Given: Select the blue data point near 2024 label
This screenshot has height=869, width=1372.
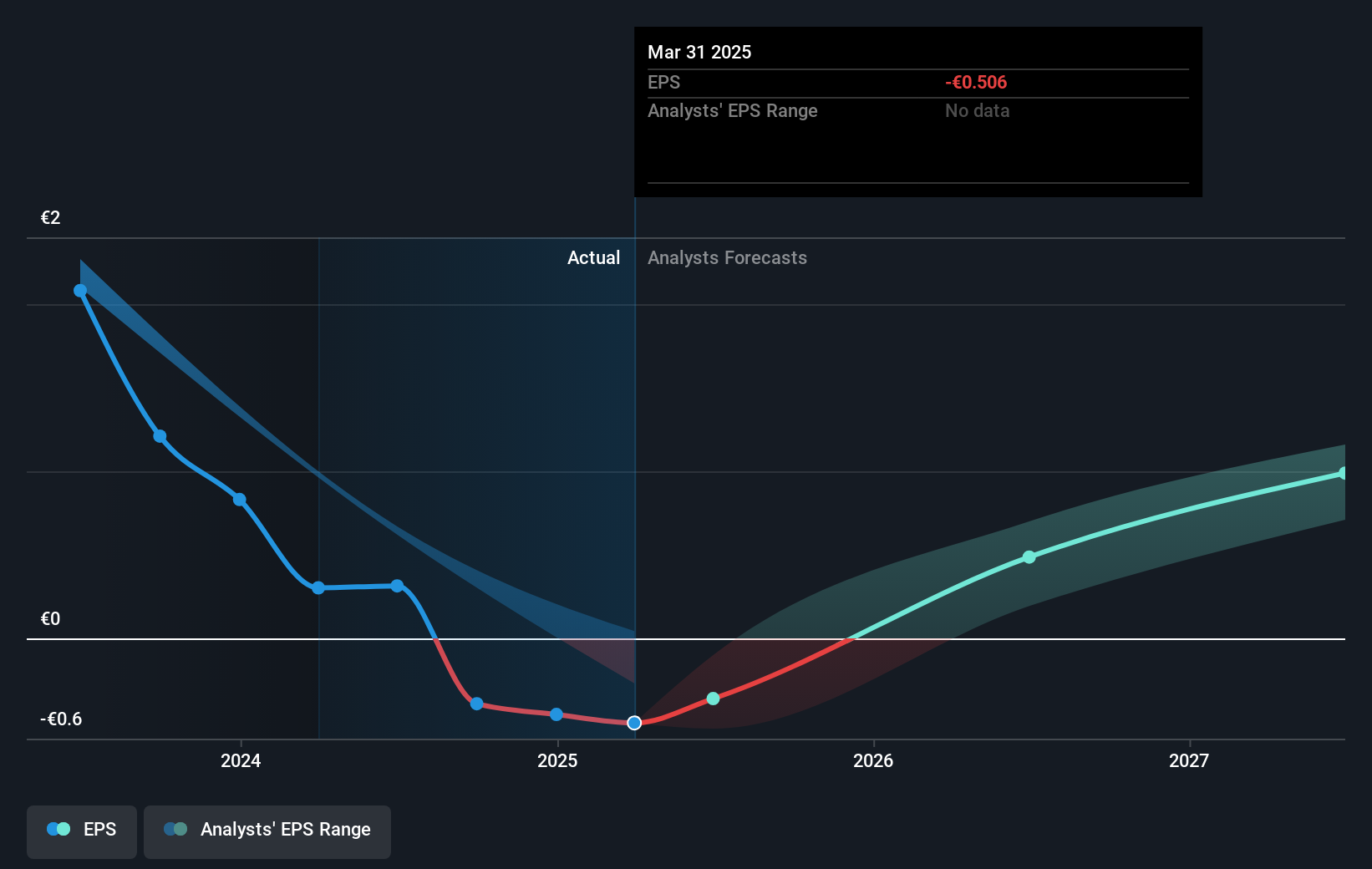Looking at the screenshot, I should point(240,499).
